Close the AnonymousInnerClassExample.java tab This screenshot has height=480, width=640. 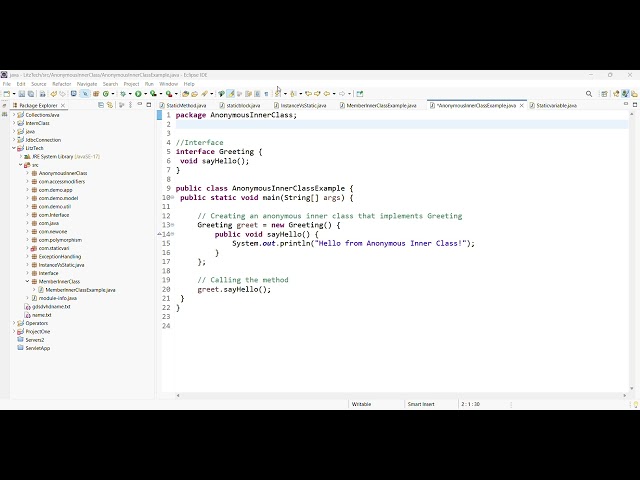522,106
